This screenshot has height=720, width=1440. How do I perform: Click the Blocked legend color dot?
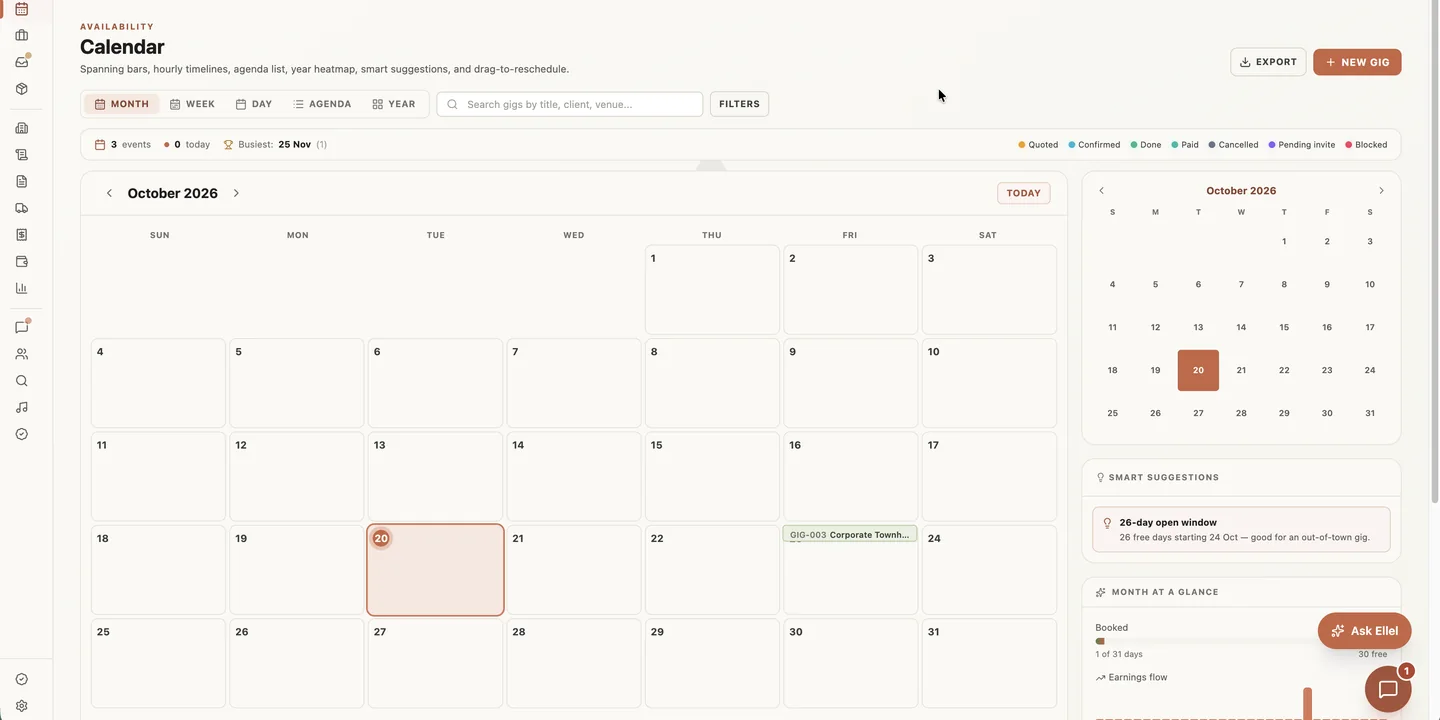click(x=1348, y=145)
